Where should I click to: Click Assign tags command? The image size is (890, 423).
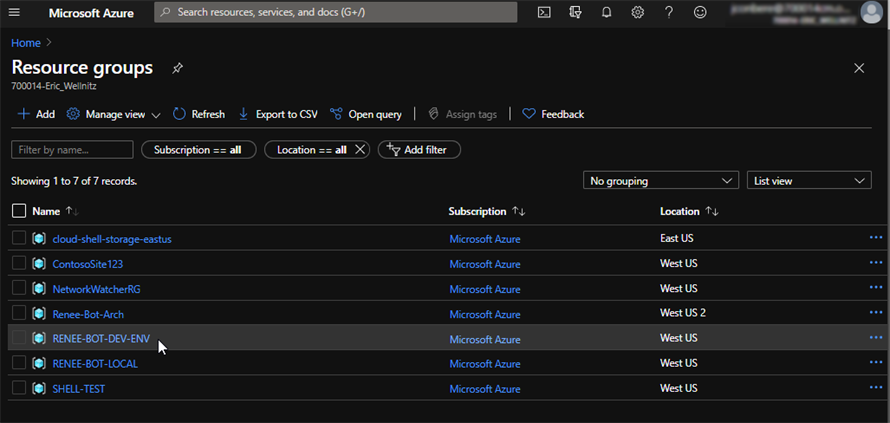tap(463, 114)
